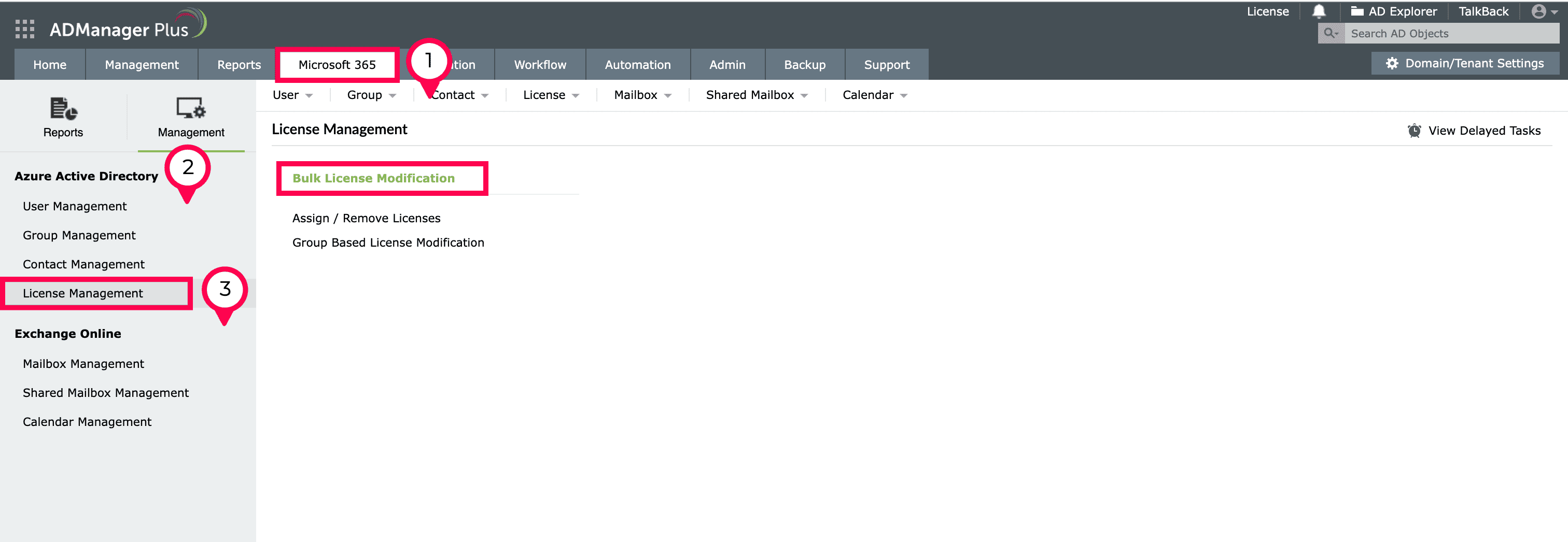Screen dimensions: 1568x542
Task: Click the Exchange Online heading
Action: tap(67, 334)
